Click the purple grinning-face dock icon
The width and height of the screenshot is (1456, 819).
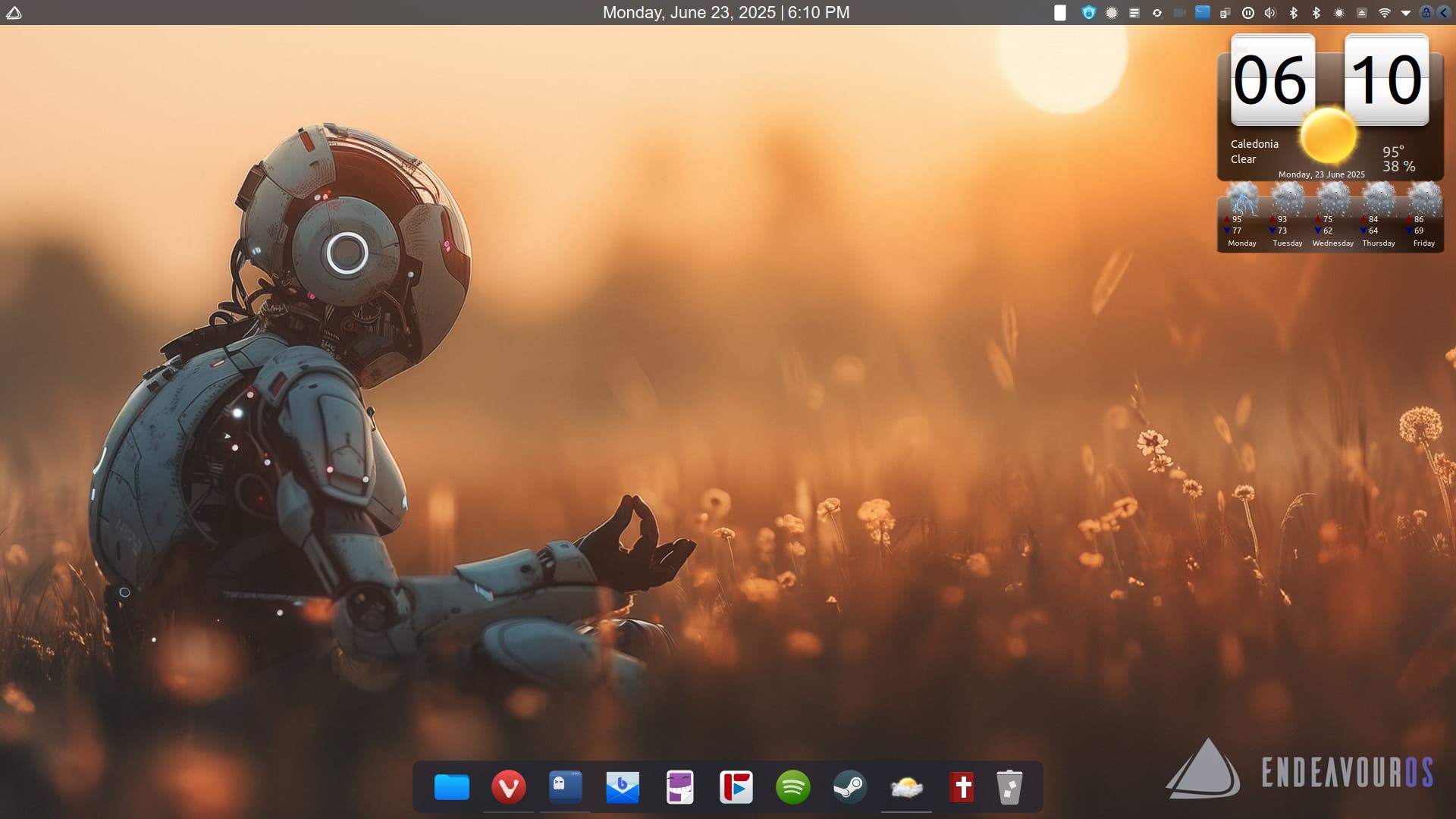(x=679, y=787)
